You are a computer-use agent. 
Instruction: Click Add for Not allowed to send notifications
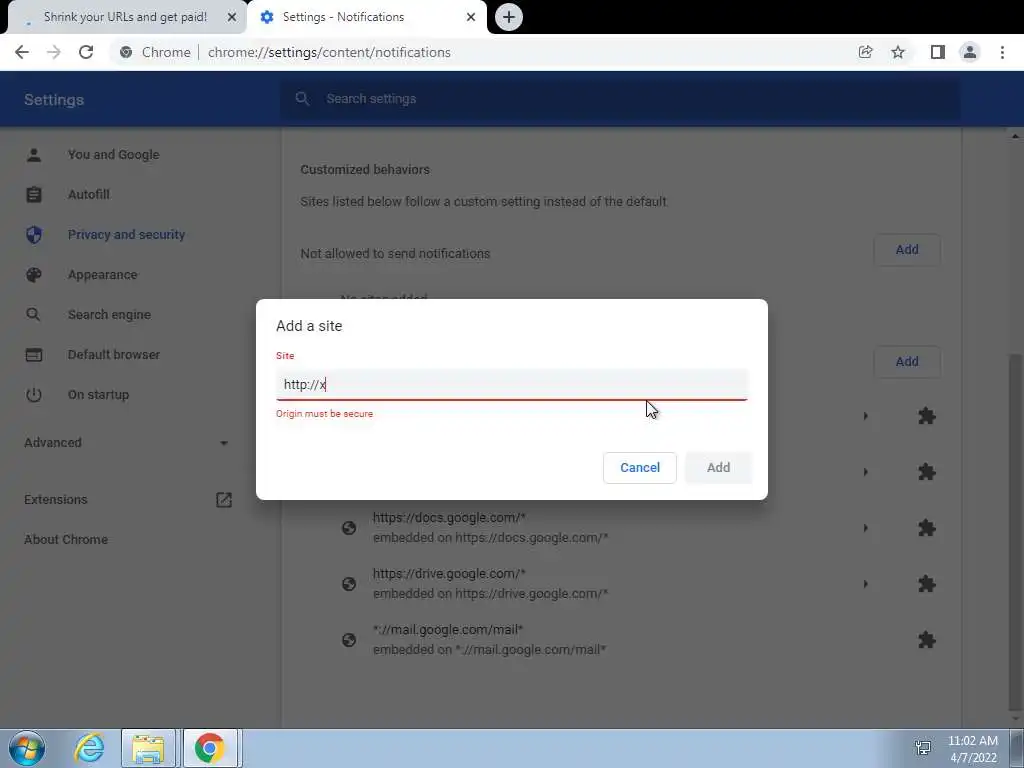coord(906,249)
